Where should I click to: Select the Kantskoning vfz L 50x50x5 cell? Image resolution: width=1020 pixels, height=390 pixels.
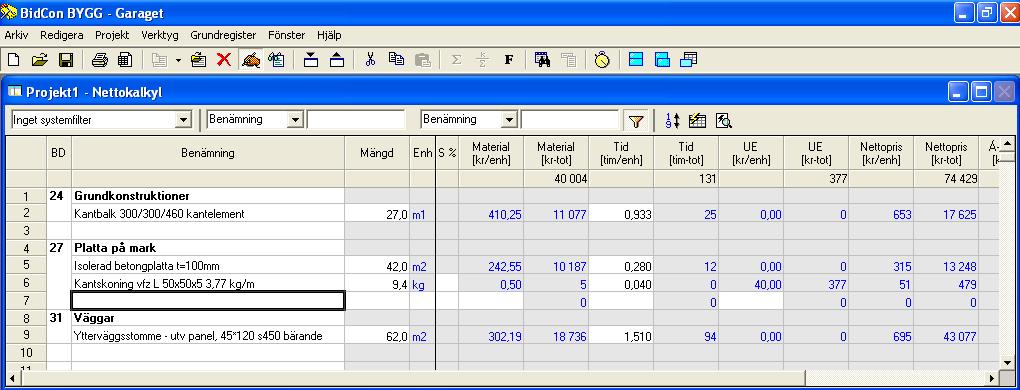208,283
